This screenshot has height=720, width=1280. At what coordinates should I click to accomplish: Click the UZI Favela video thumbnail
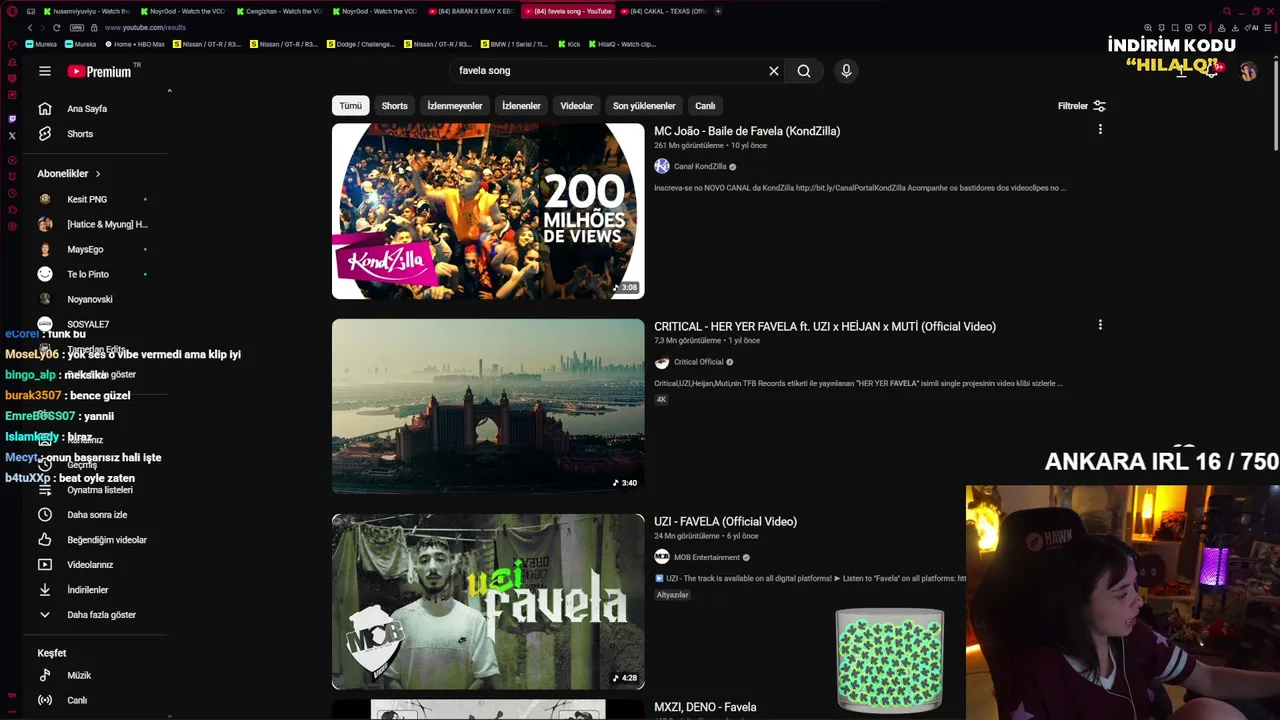pos(488,601)
